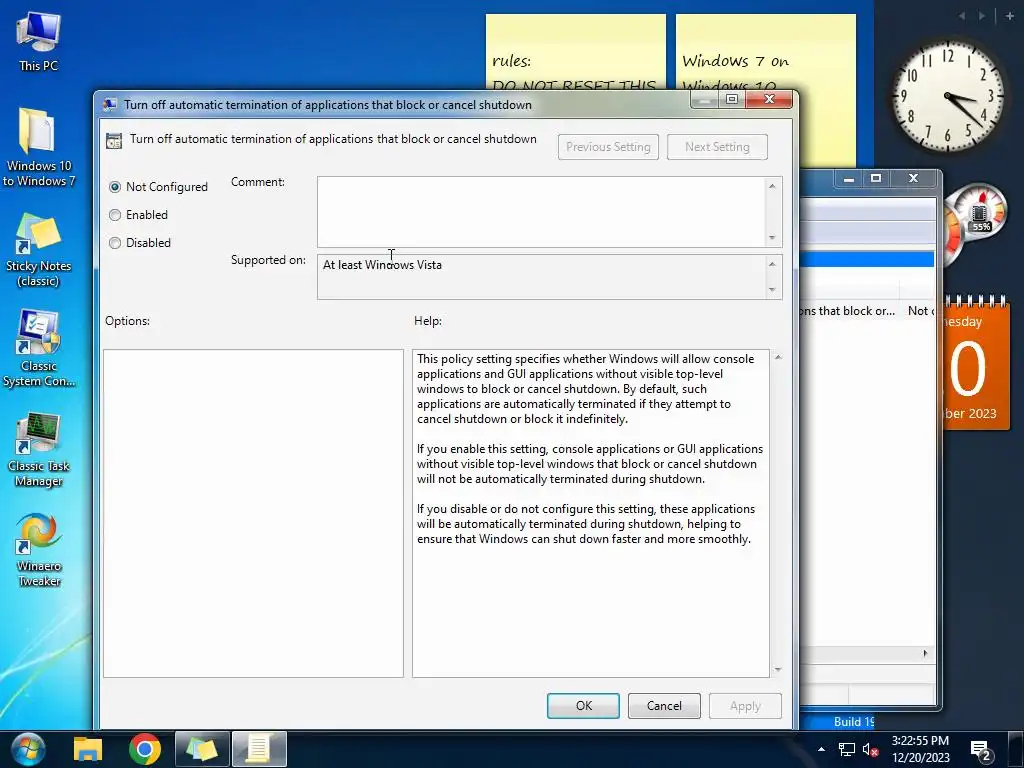This screenshot has width=1024, height=768.
Task: Click Comment box scroll up arrow
Action: coord(773,186)
